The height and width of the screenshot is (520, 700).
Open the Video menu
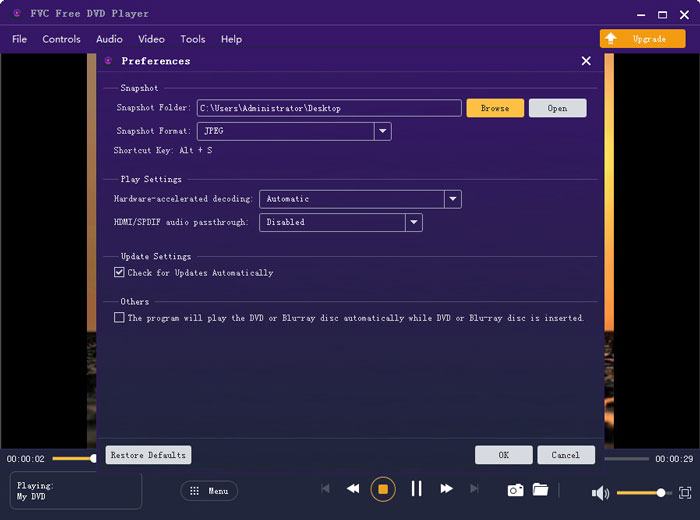point(151,39)
